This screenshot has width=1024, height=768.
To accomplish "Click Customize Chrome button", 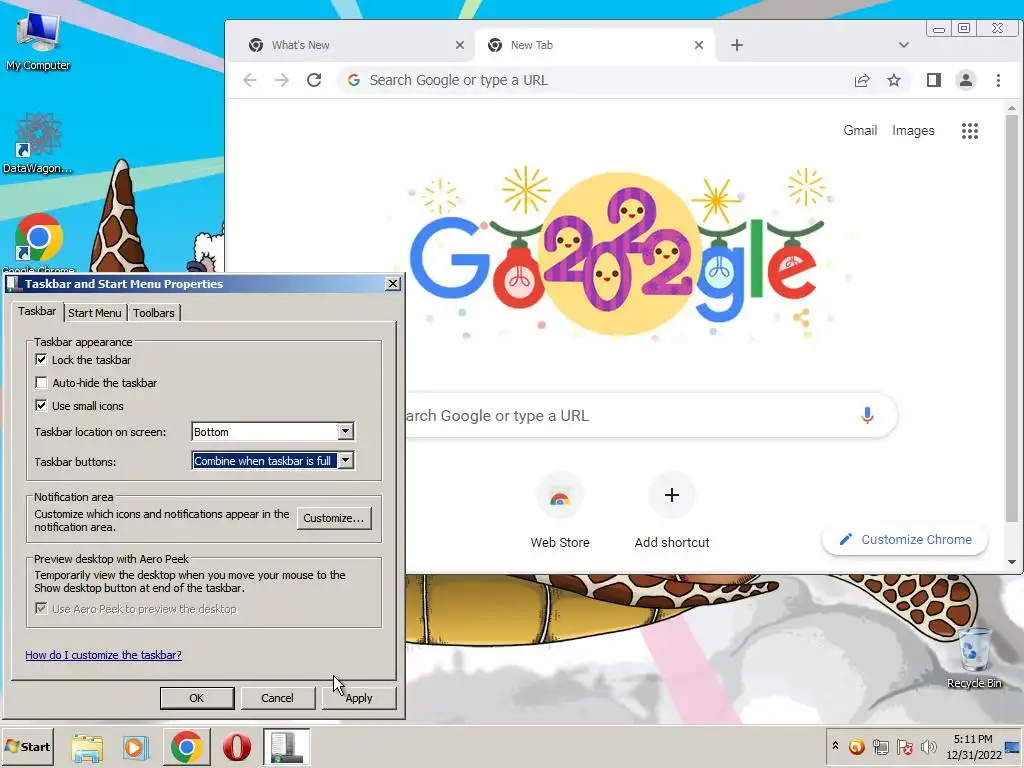I will point(904,539).
